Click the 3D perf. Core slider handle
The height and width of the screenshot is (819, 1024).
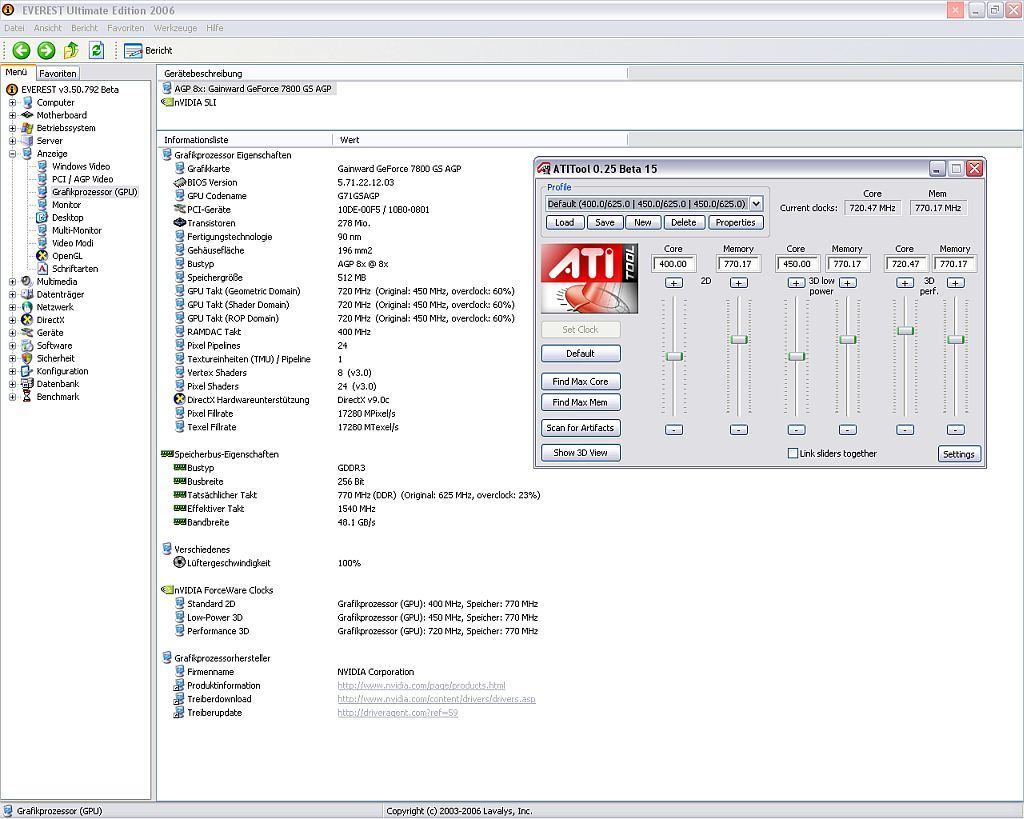point(905,331)
